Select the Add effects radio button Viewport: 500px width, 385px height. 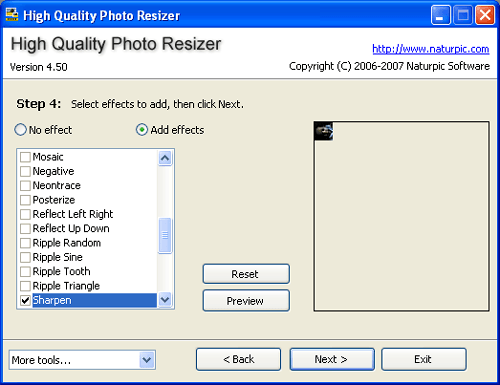pos(142,130)
